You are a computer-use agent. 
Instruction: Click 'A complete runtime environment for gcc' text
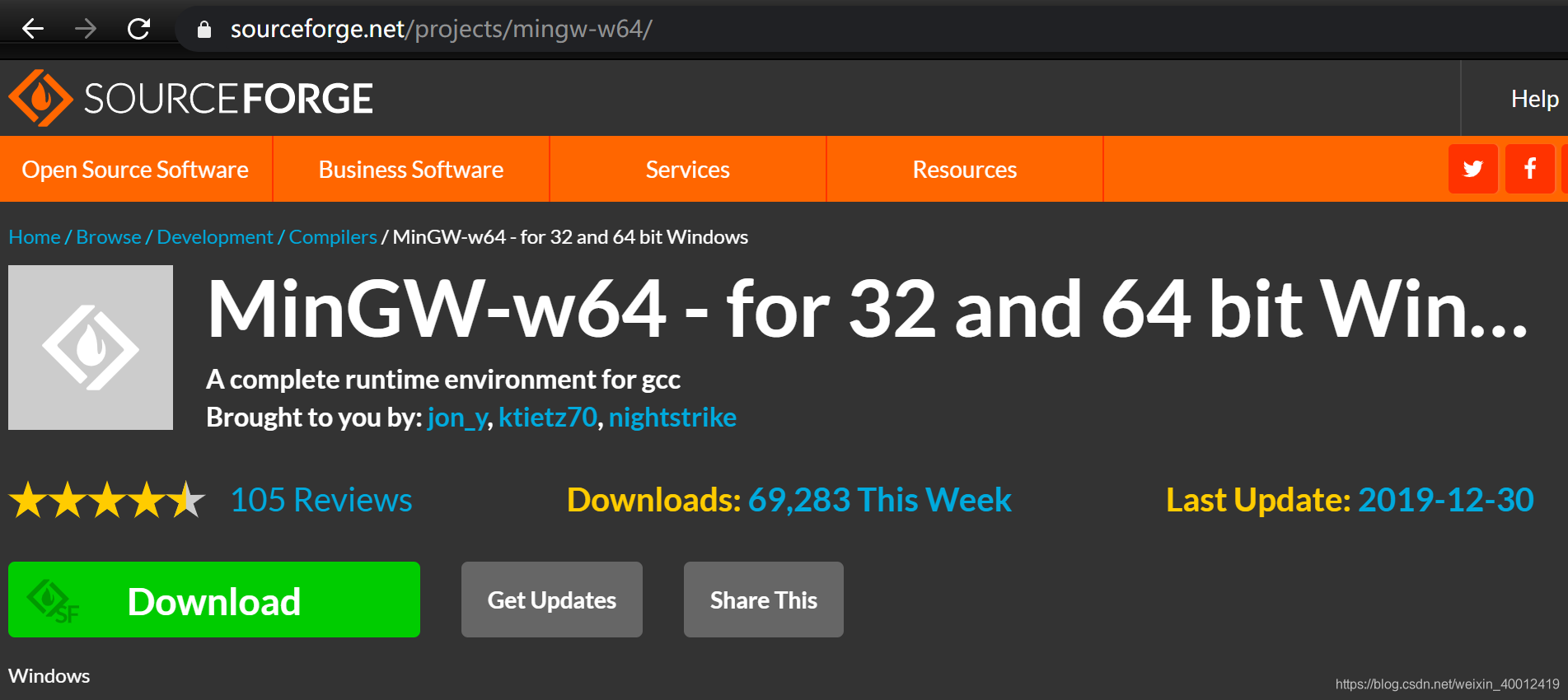(x=443, y=380)
